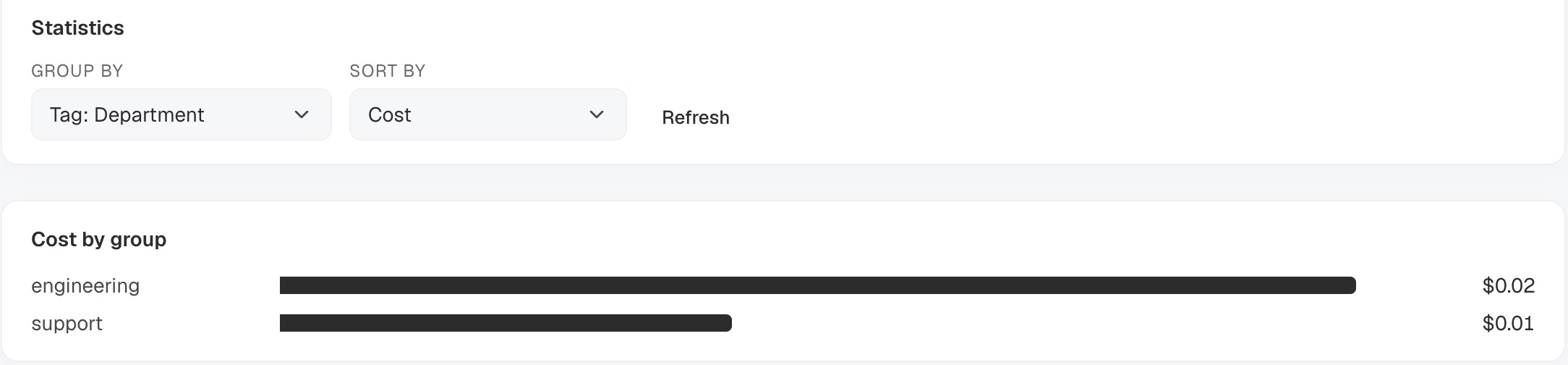Click the 'Cost' text in sort selector
1568x365 pixels.
[x=389, y=114]
